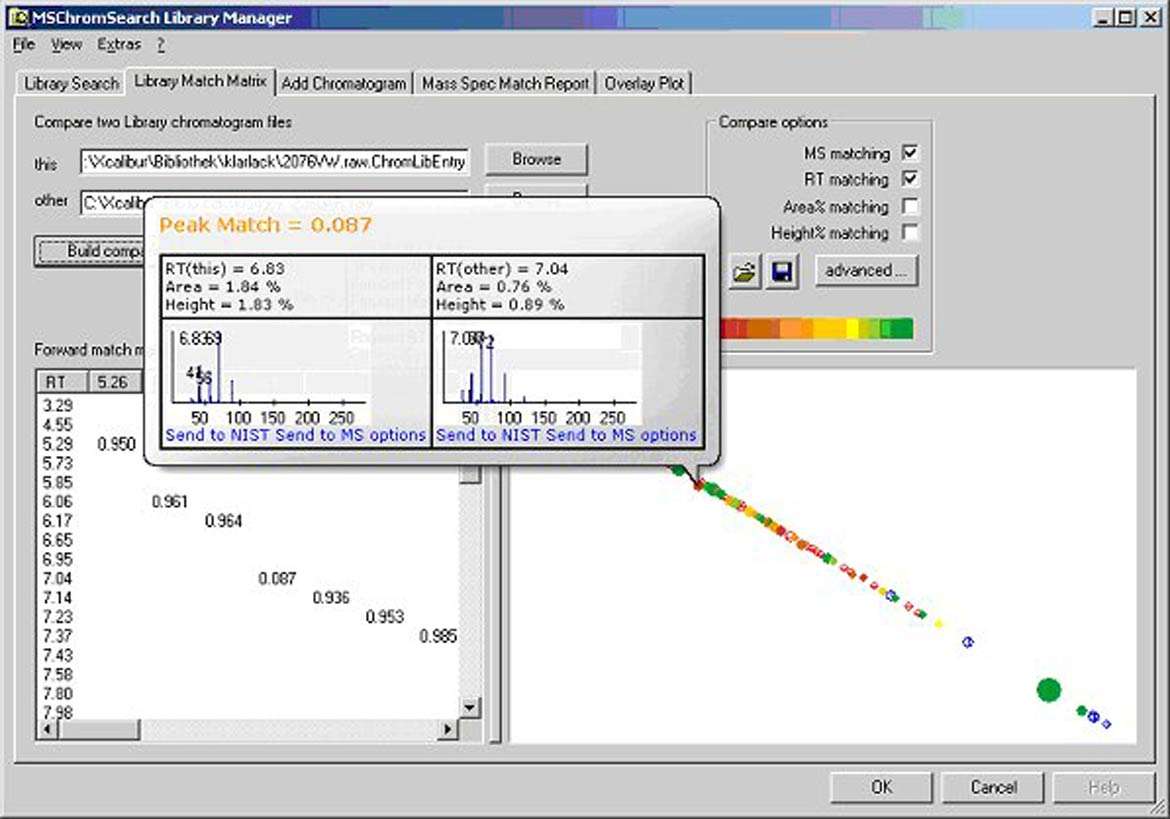Open the Mass Spec Match Report tab
1170x819 pixels.
[x=505, y=84]
